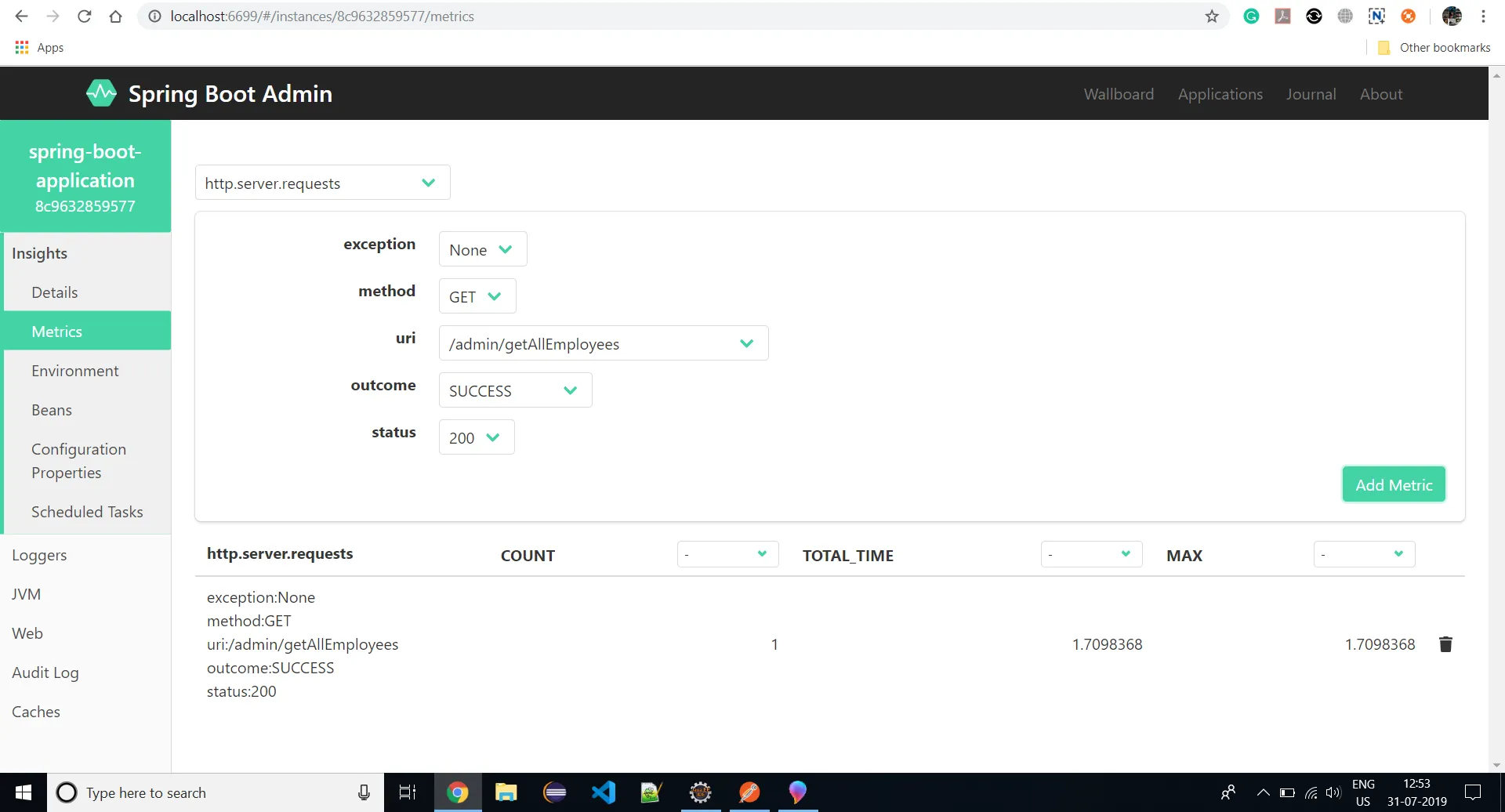
Task: Open the browser home page
Action: pyautogui.click(x=115, y=16)
